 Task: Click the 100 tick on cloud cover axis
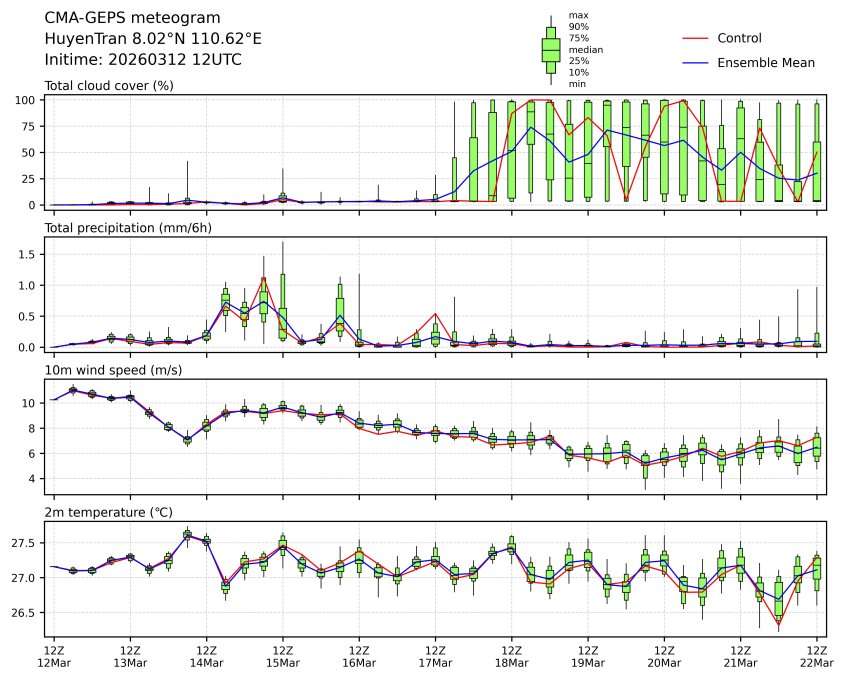tap(27, 100)
